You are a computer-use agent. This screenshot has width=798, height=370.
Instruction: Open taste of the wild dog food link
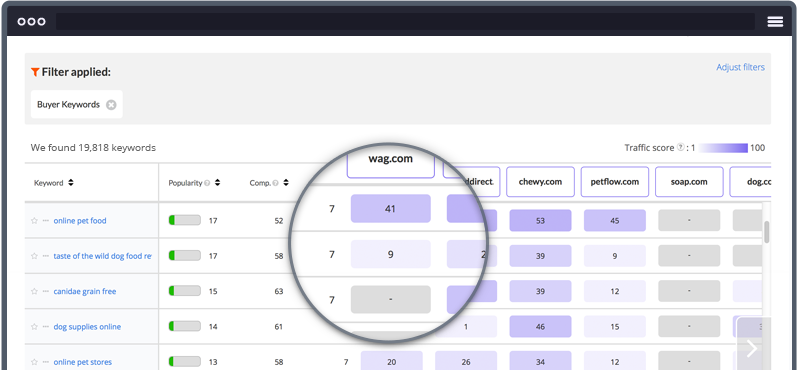point(102,256)
